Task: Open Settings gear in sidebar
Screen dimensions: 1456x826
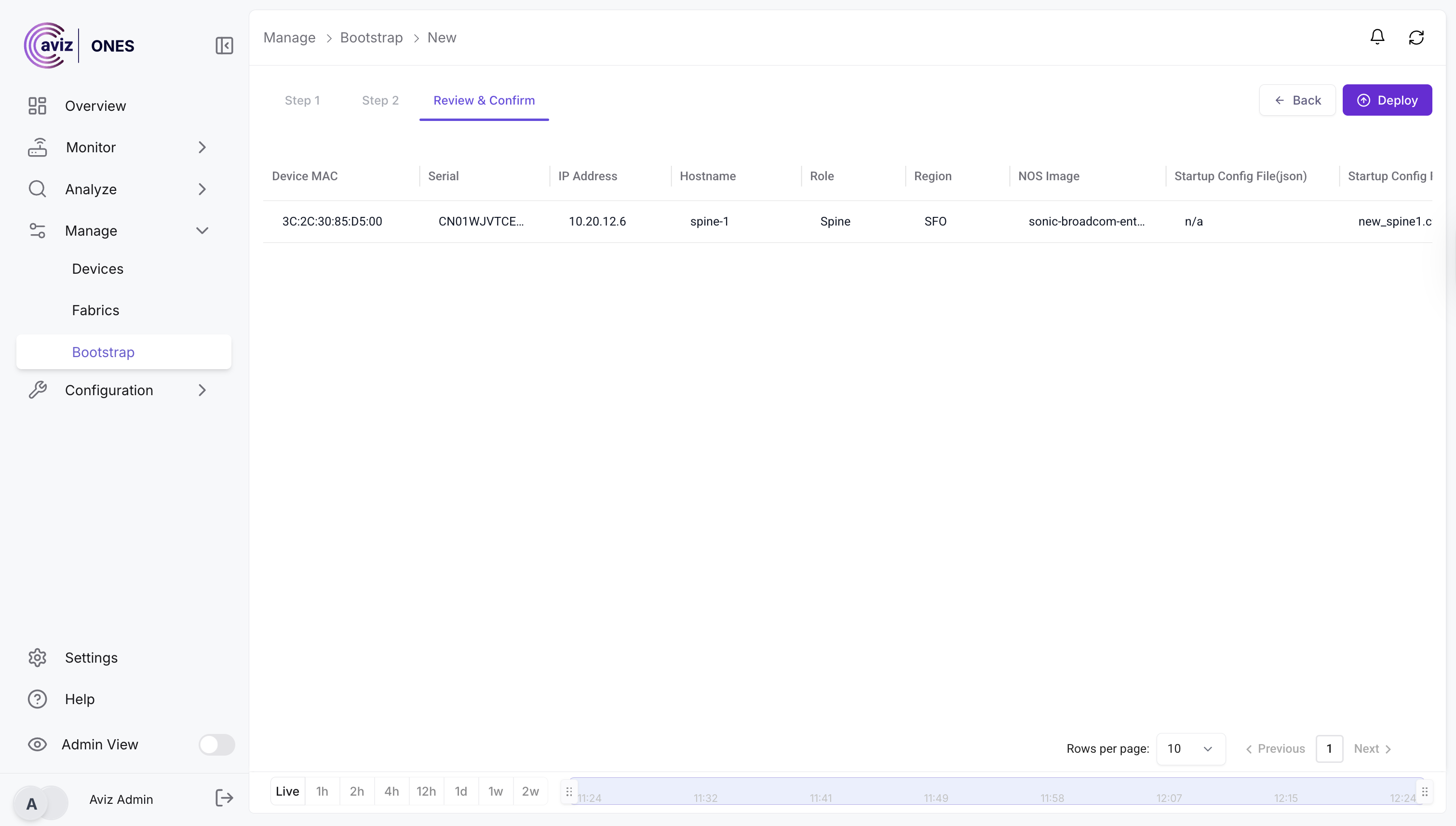Action: tap(38, 657)
